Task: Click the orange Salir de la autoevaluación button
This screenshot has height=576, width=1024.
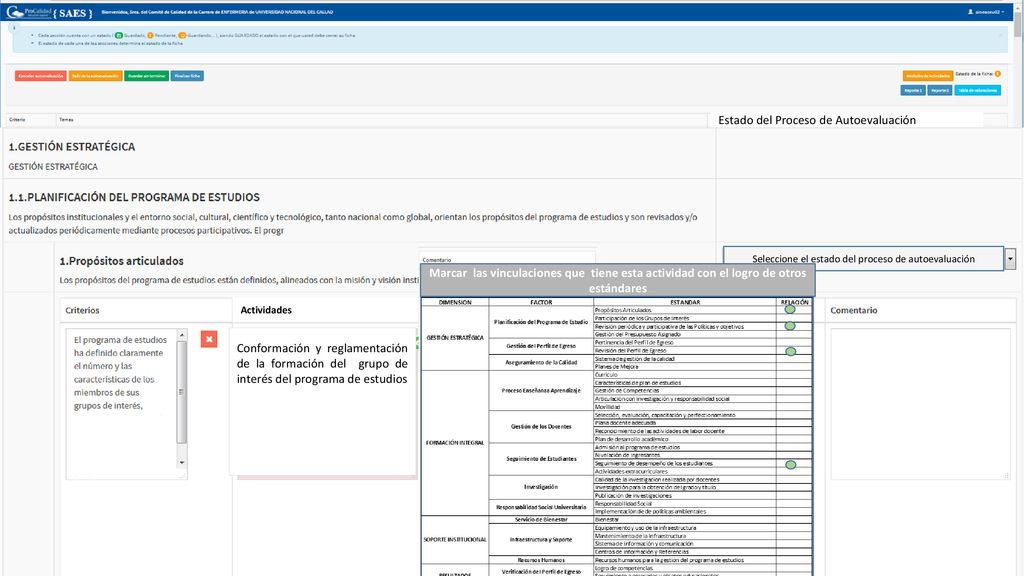Action: [x=95, y=76]
